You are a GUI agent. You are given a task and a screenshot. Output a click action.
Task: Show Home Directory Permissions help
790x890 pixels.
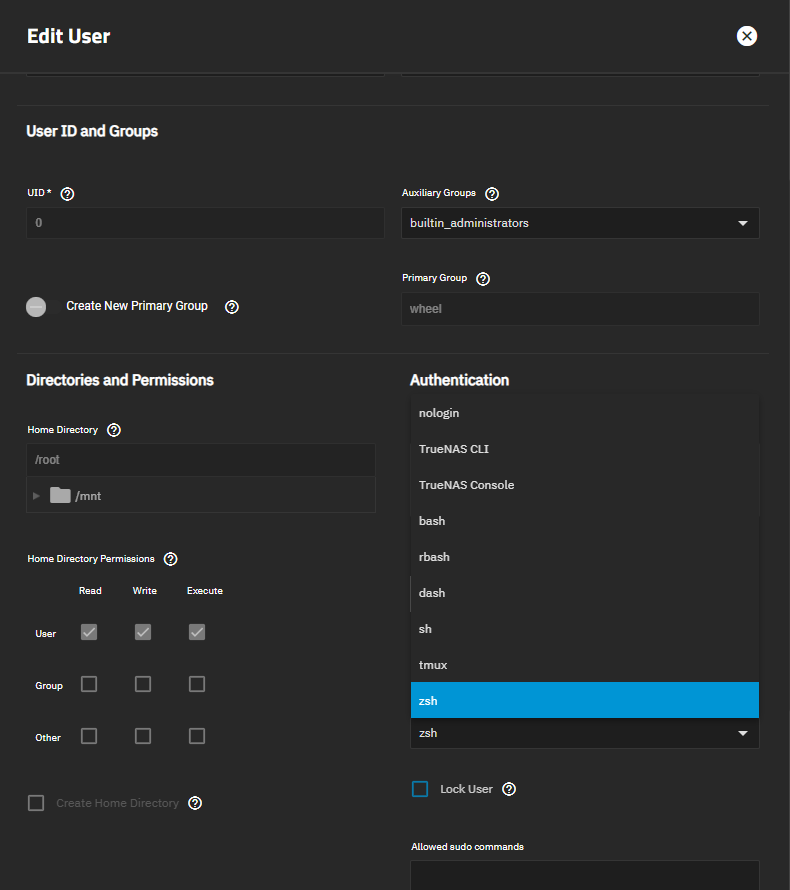point(170,559)
